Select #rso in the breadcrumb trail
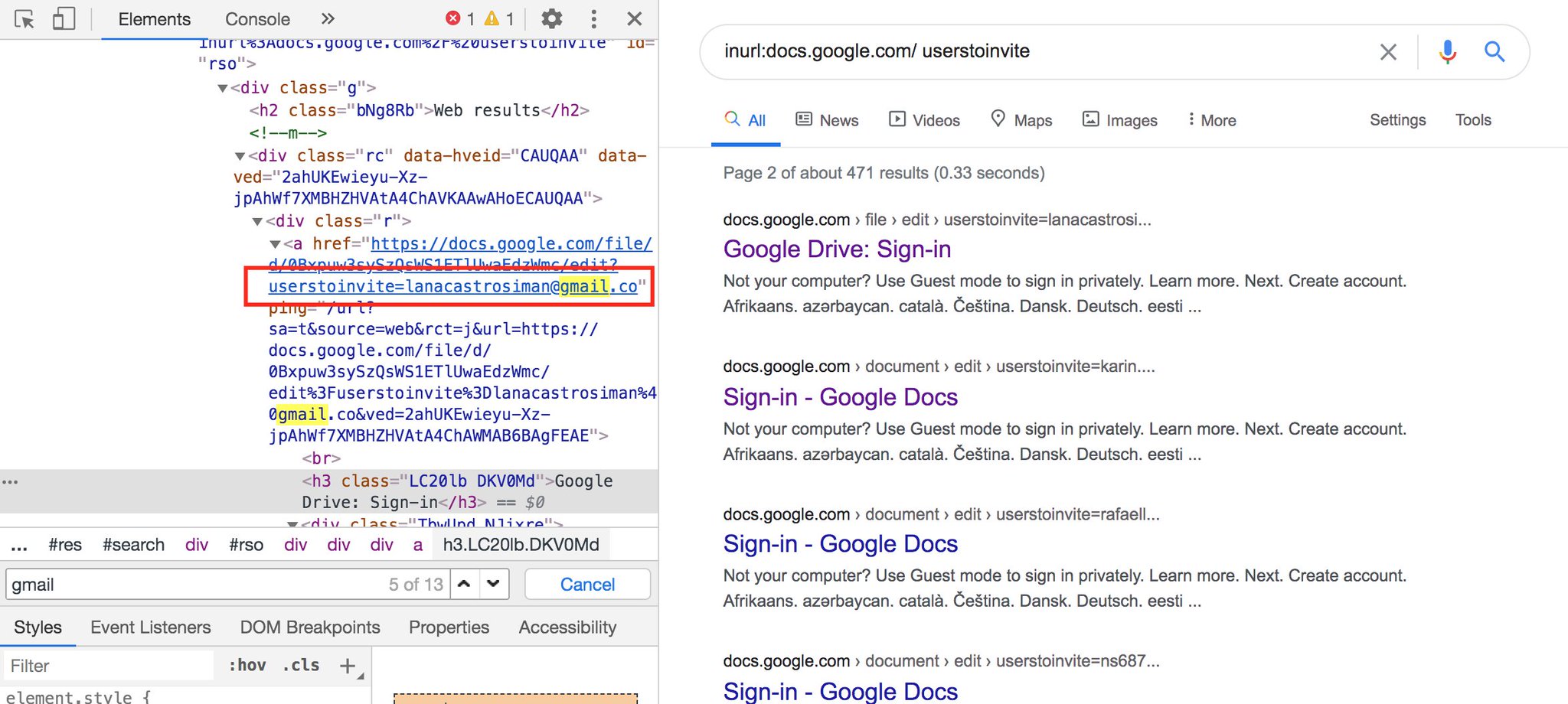Screen dimensions: 1568x704 click(x=246, y=545)
